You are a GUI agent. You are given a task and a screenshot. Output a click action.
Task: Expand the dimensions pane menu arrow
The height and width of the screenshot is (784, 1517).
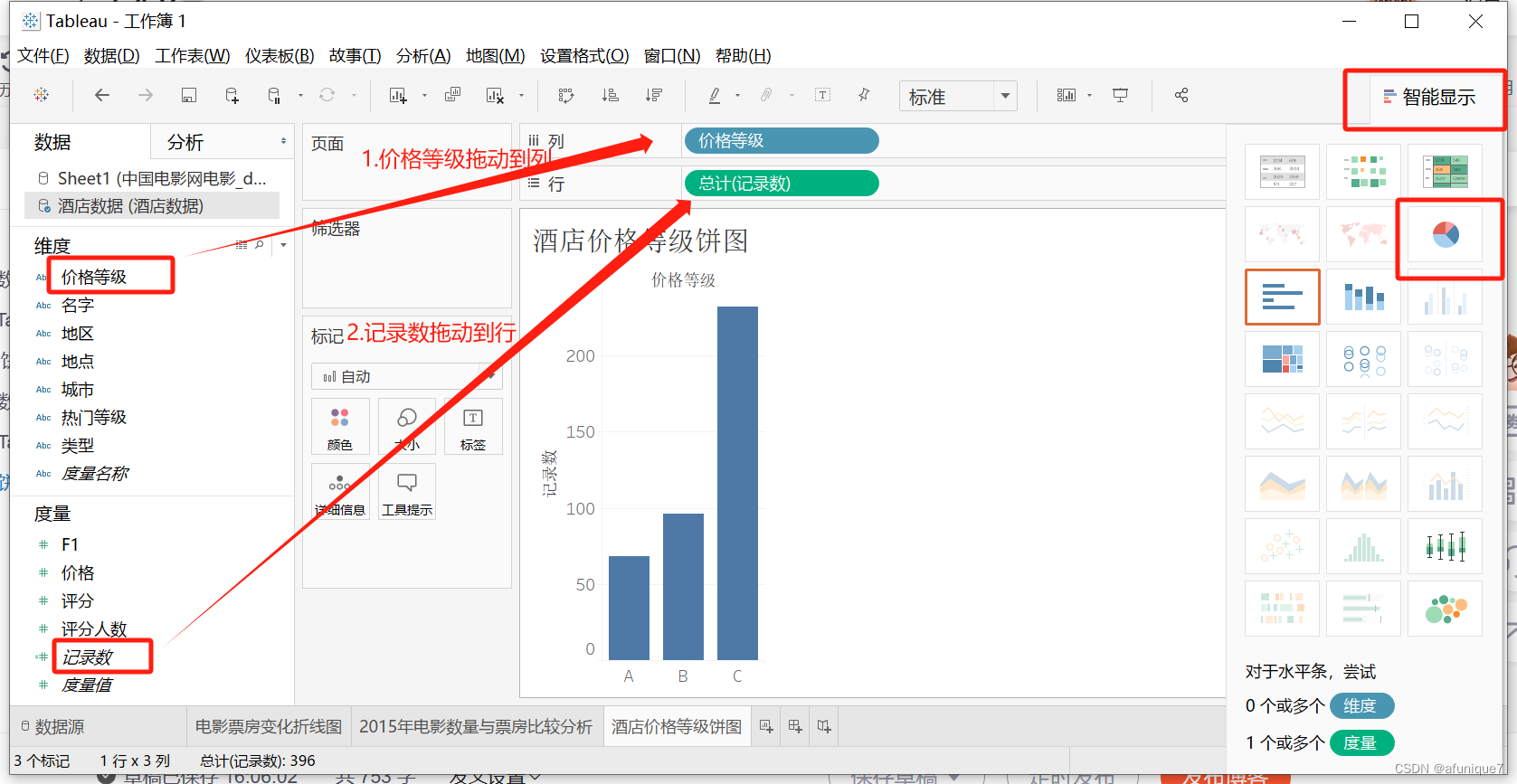283,245
